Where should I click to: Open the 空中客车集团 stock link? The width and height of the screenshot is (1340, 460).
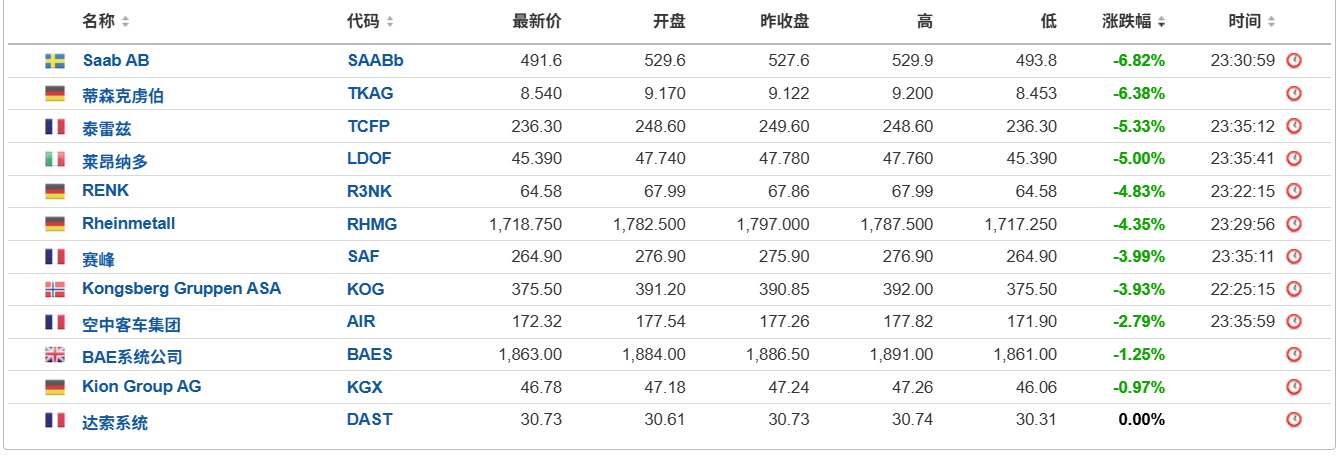pos(132,324)
